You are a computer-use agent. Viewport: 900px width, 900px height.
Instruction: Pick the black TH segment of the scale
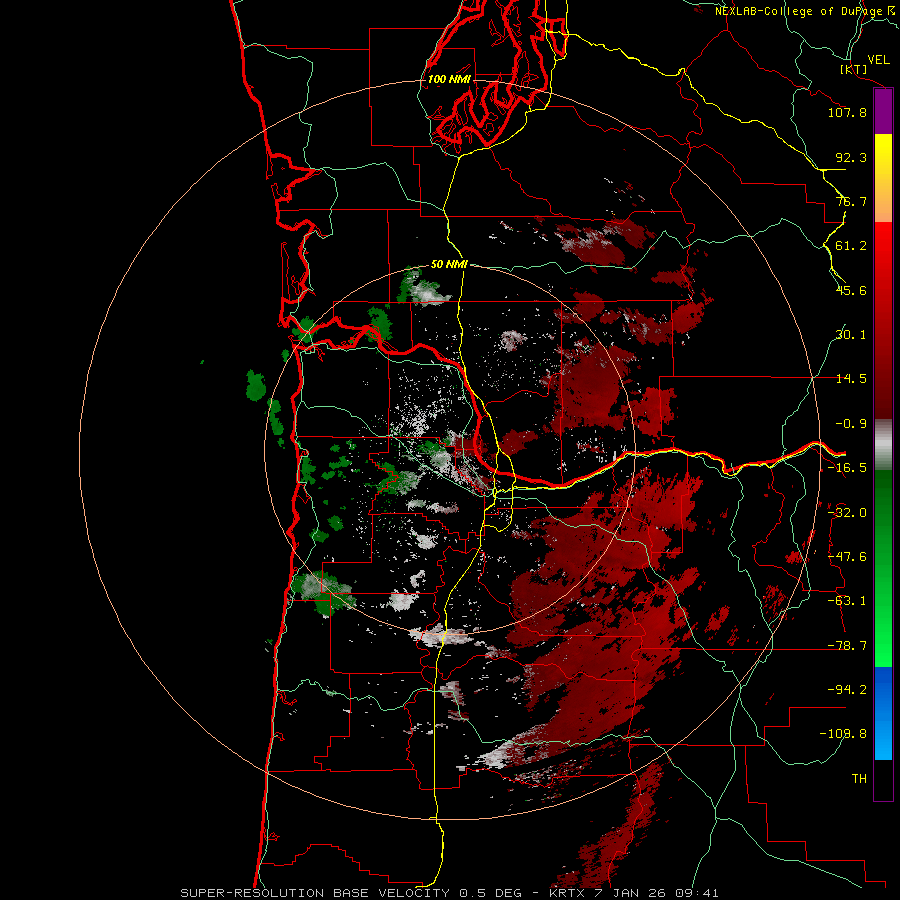(883, 779)
